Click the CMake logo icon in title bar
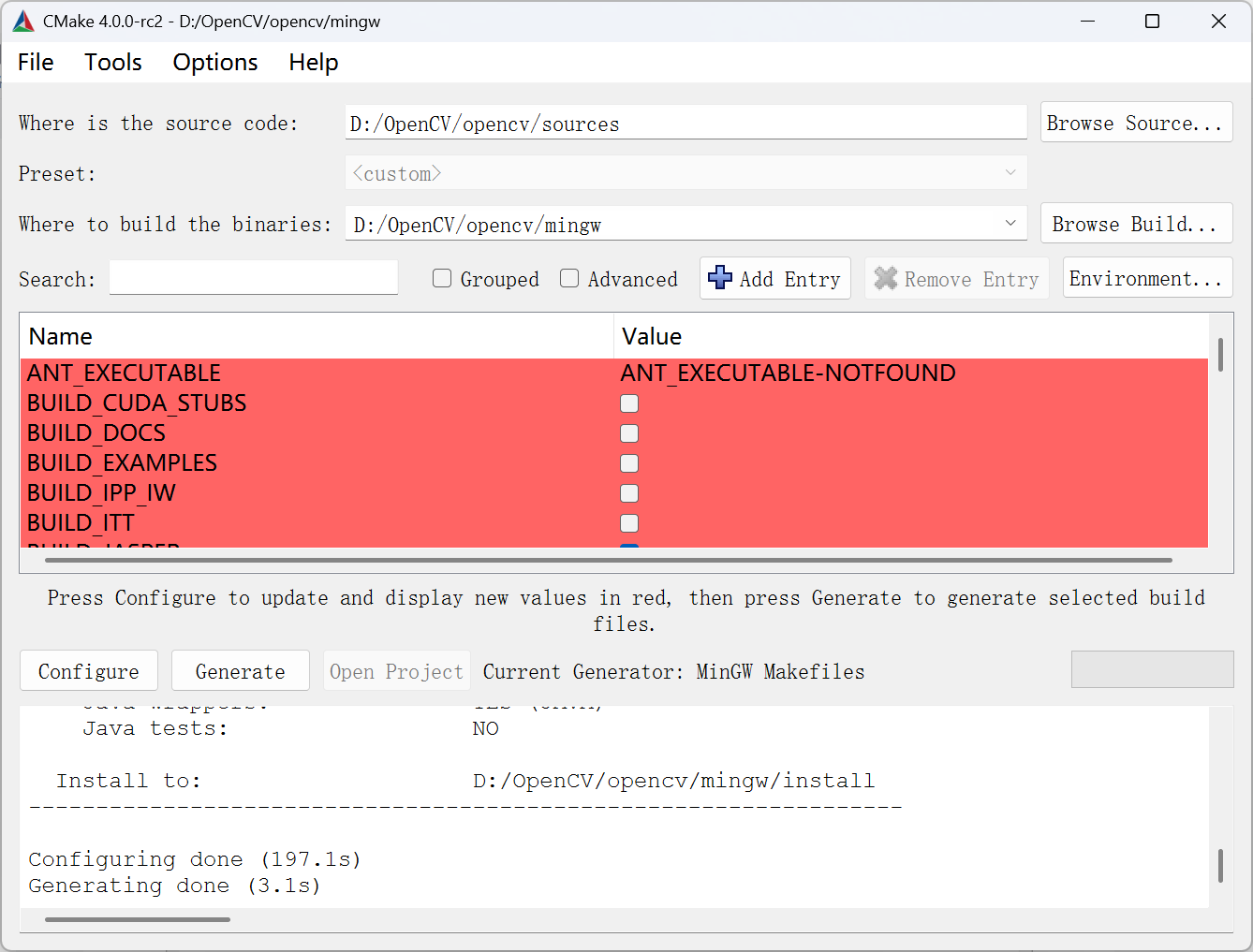 click(23, 21)
